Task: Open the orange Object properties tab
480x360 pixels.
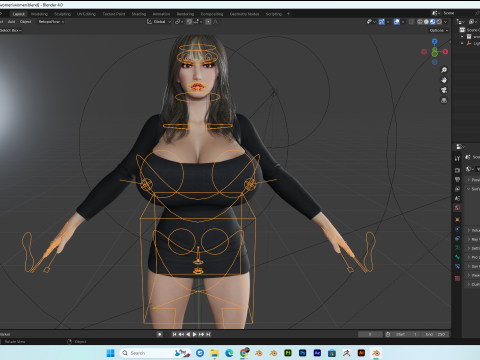Action: click(x=457, y=219)
